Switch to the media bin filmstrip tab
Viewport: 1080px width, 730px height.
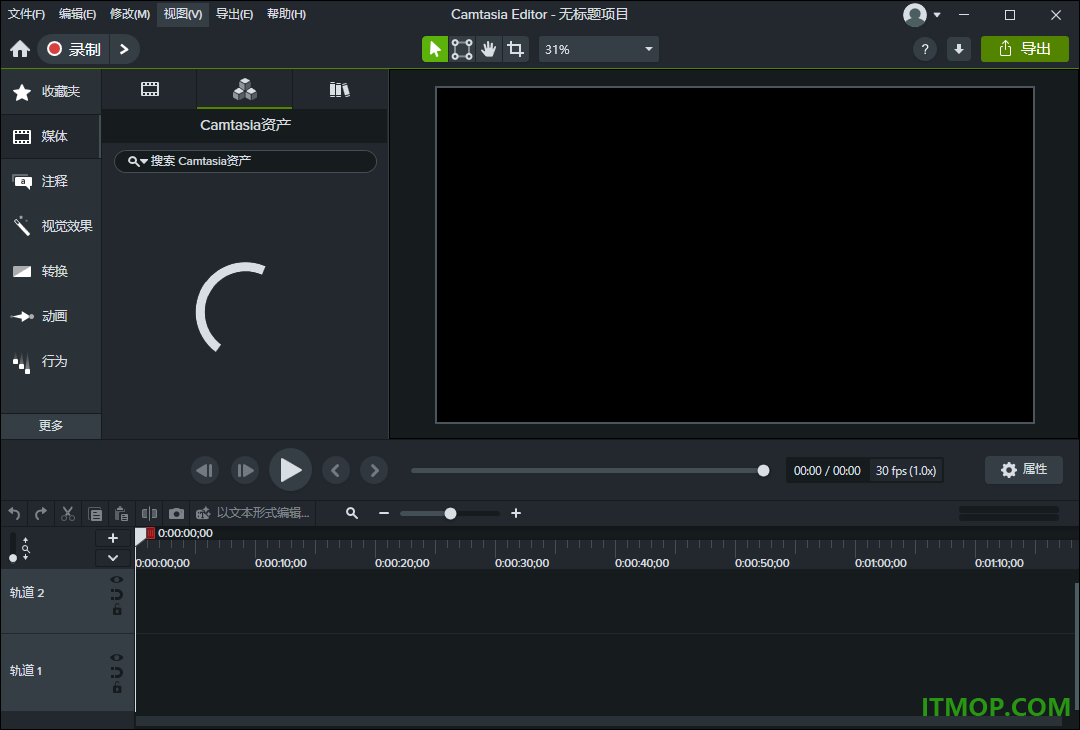[x=149, y=89]
